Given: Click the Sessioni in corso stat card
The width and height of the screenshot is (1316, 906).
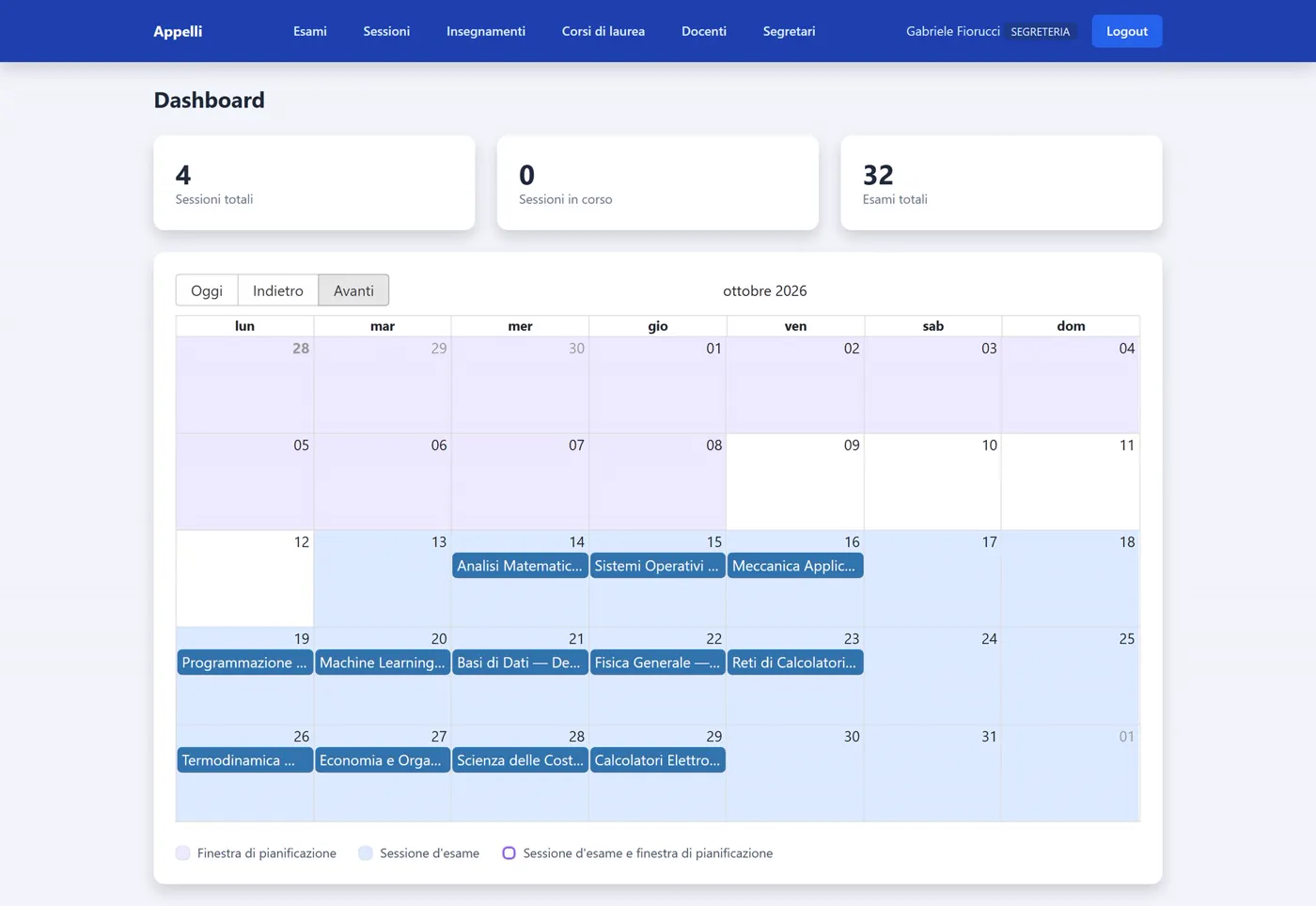Looking at the screenshot, I should click(658, 183).
